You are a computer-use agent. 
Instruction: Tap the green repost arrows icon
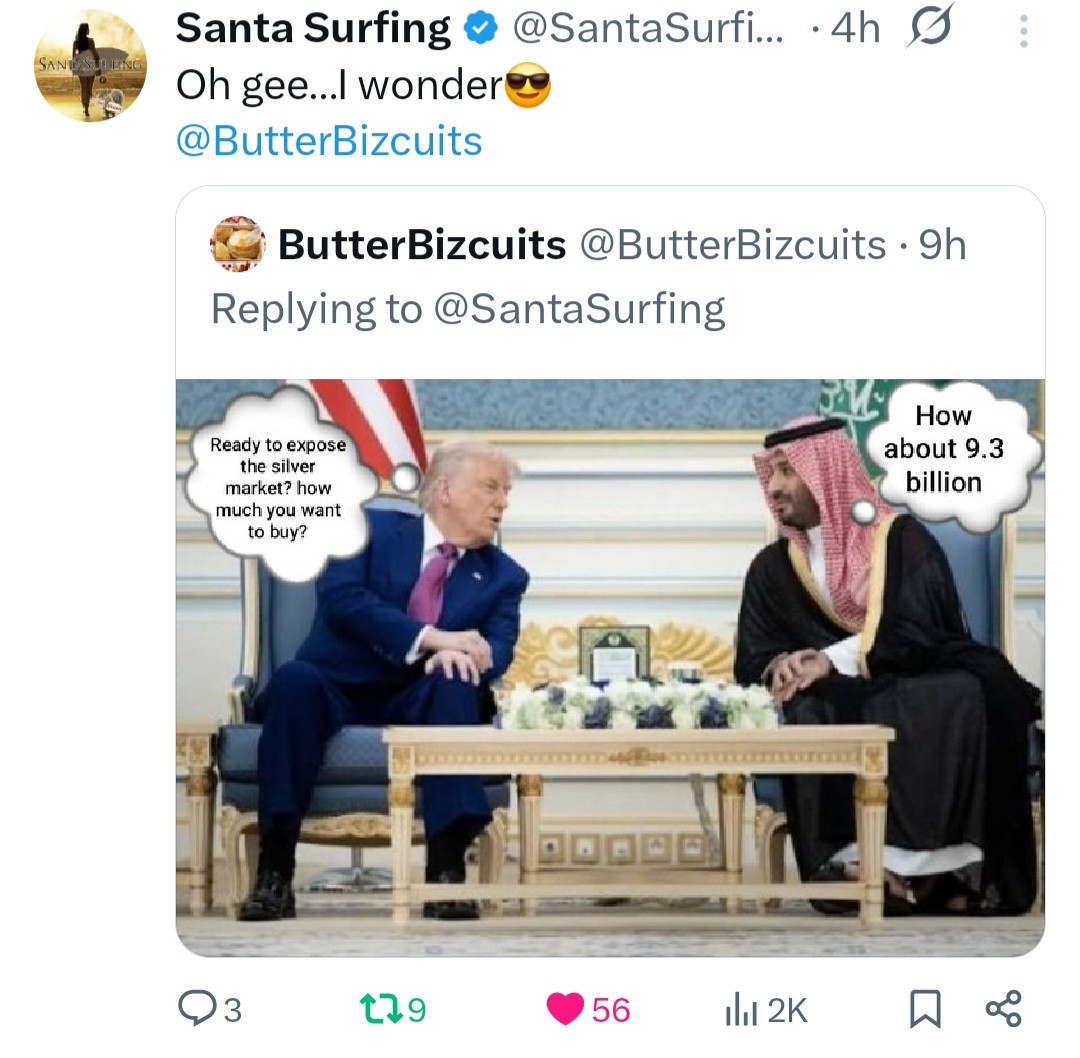tap(380, 1009)
